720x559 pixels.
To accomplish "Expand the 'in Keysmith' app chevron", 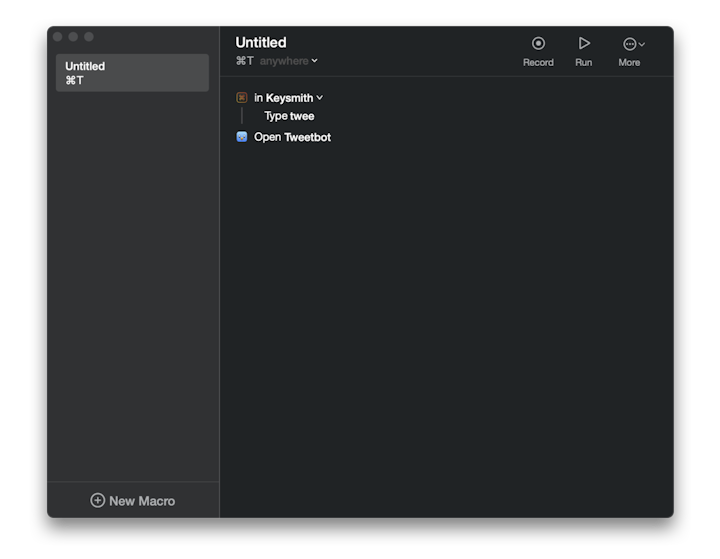I will pos(320,98).
